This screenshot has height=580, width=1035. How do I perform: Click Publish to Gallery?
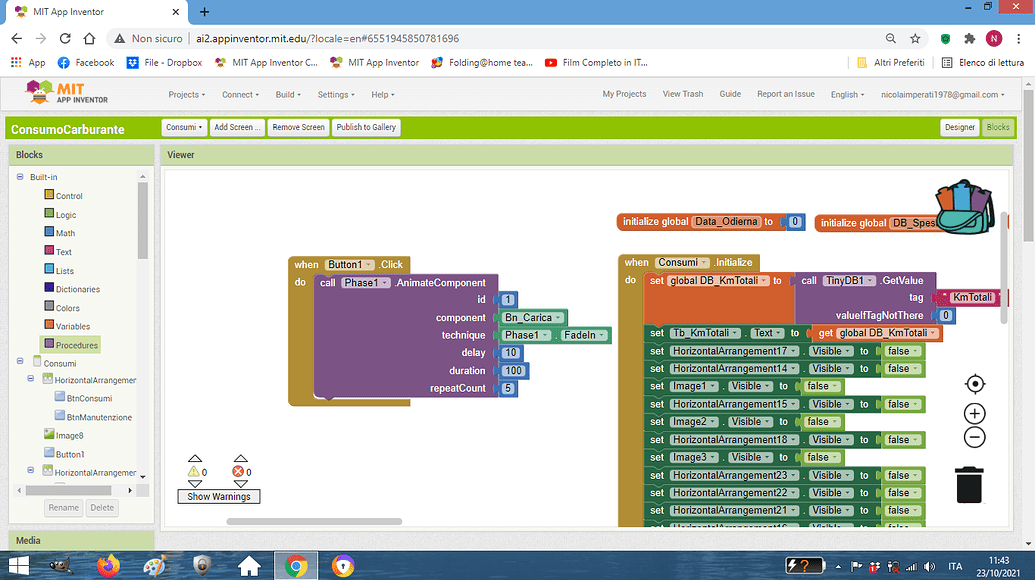(x=366, y=127)
